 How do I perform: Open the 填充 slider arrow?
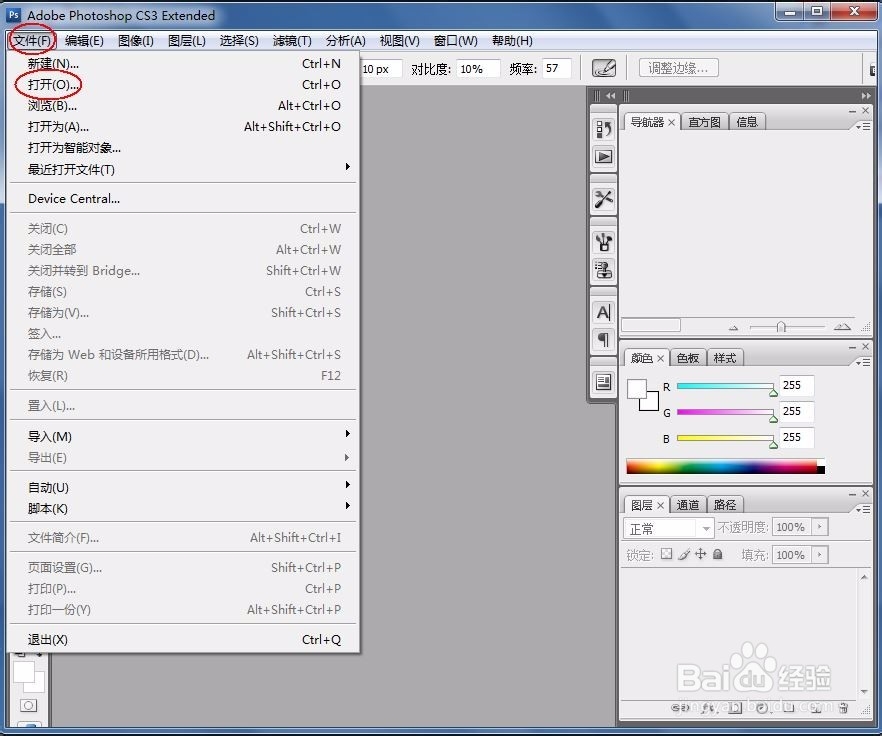tap(820, 554)
